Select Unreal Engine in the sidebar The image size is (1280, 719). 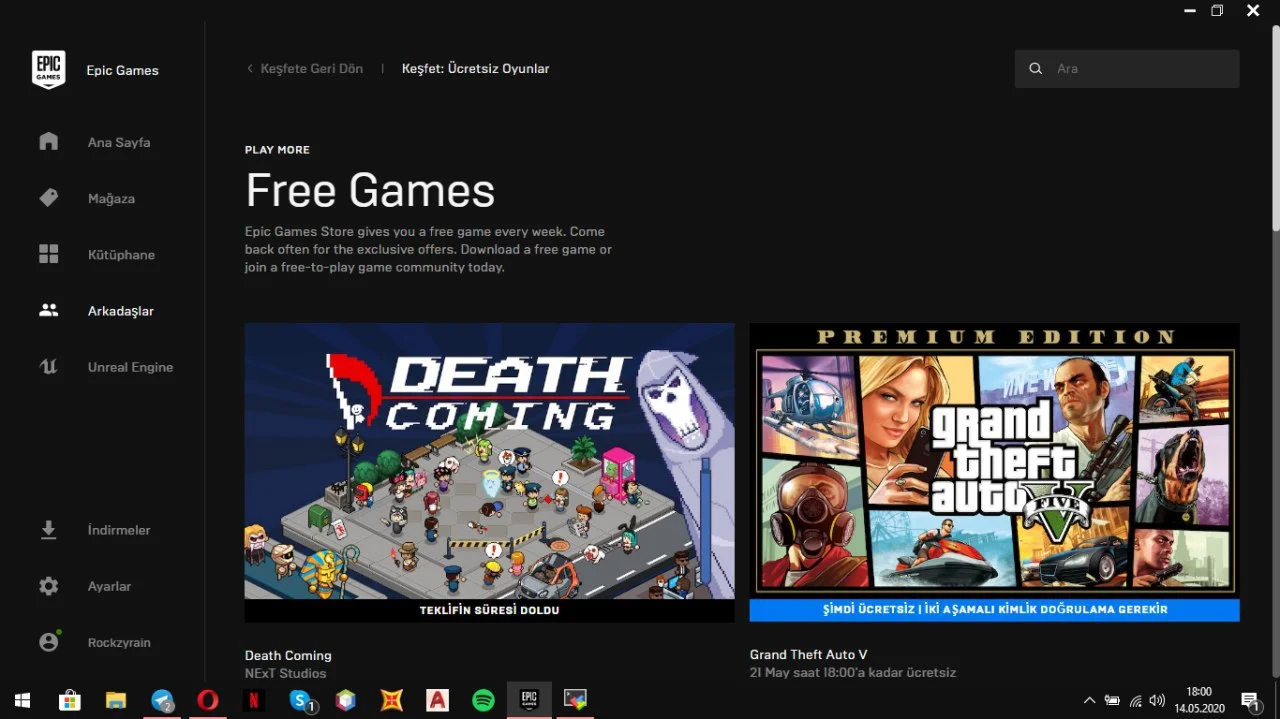coord(130,367)
